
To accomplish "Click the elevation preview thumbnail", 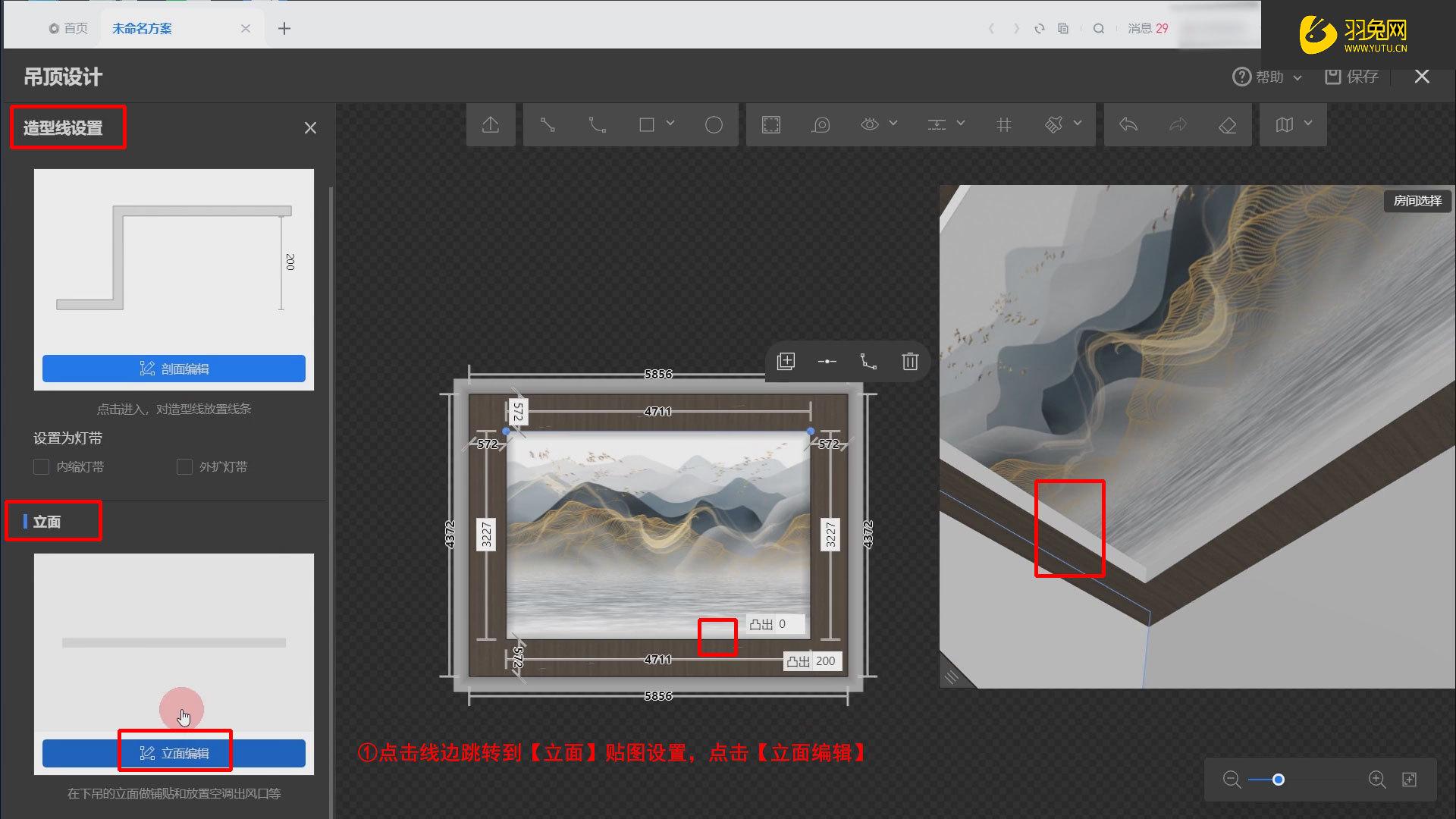I will click(174, 643).
